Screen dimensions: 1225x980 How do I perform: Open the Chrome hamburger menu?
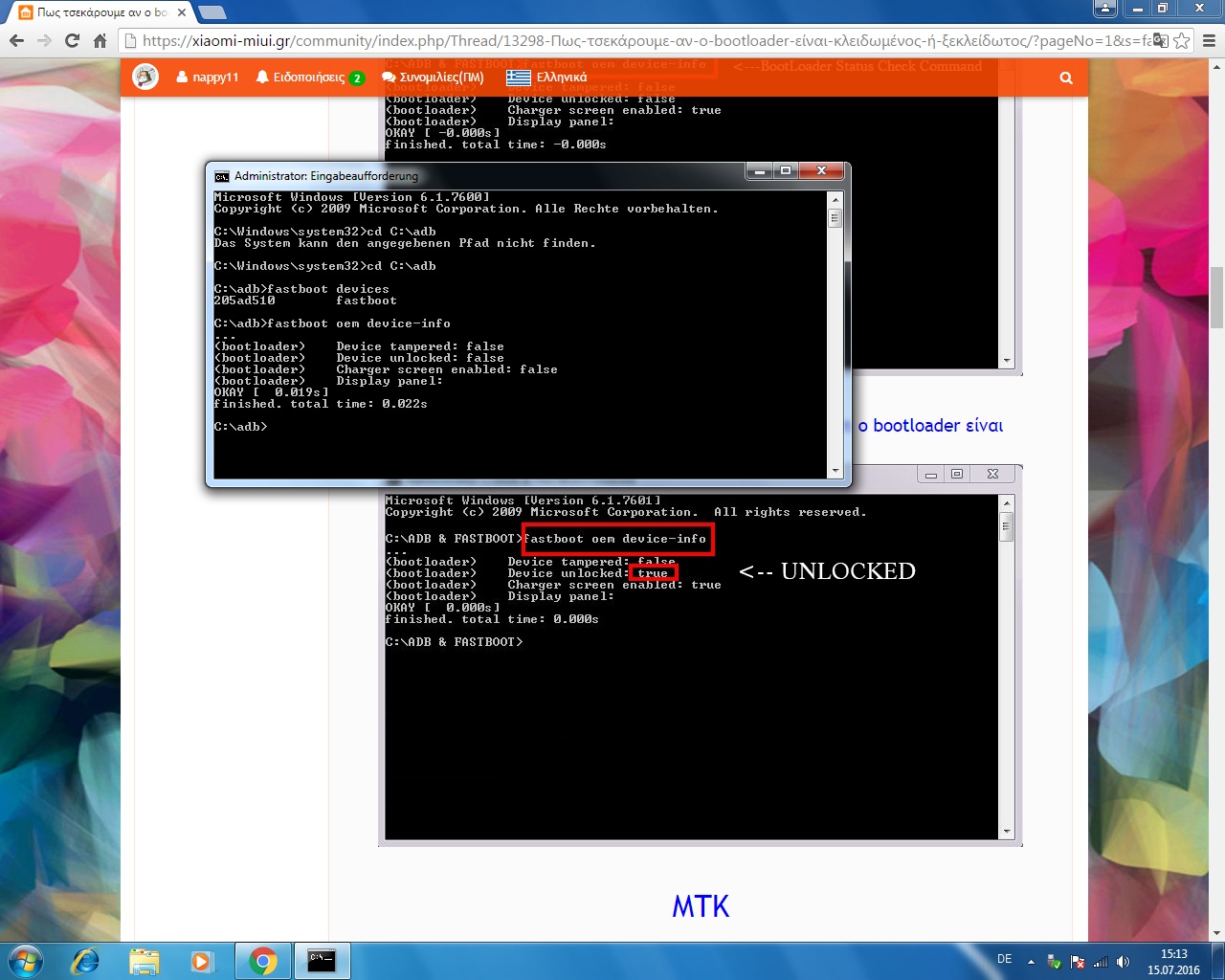[x=1209, y=40]
